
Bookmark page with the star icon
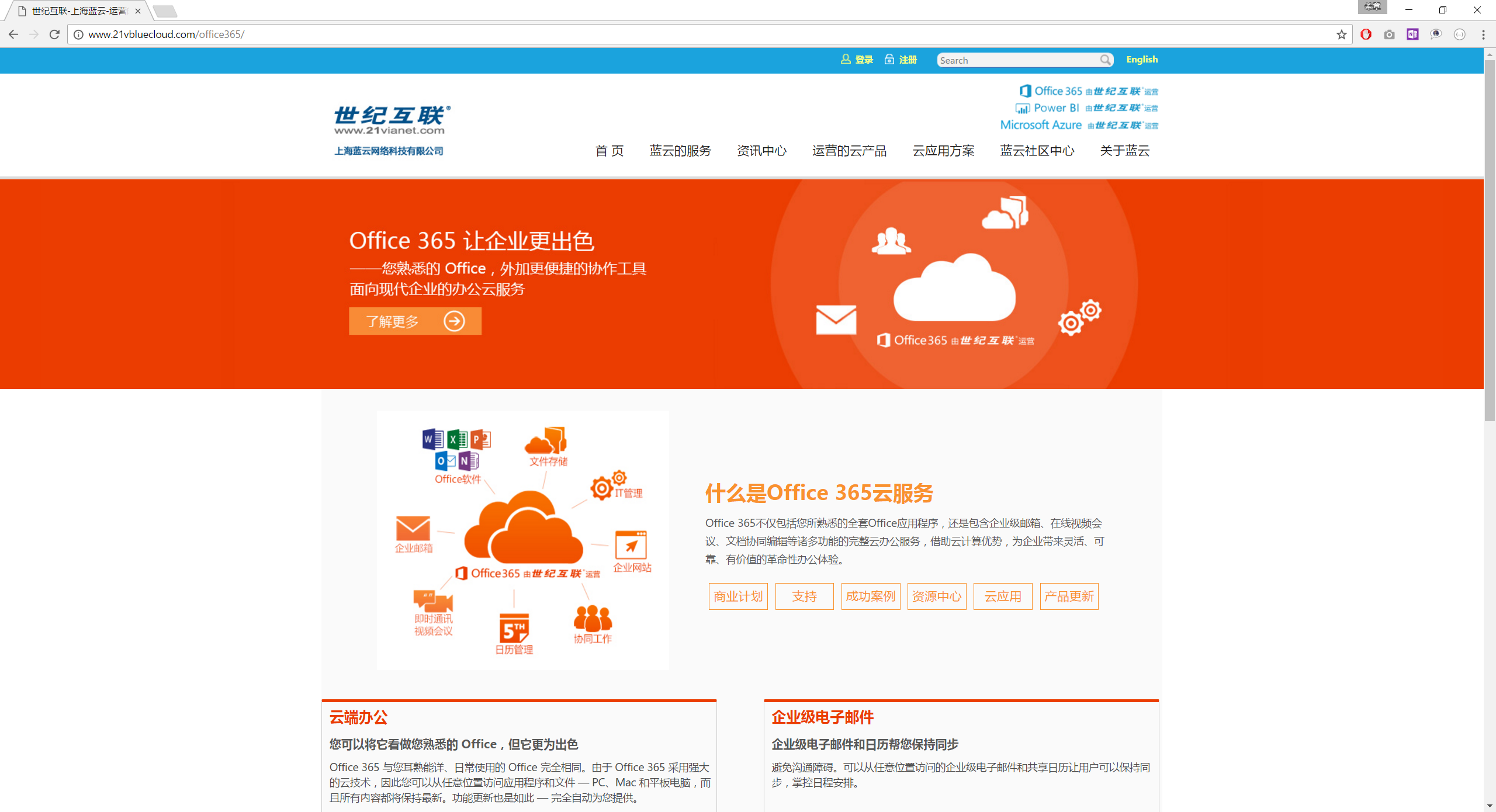[1341, 34]
